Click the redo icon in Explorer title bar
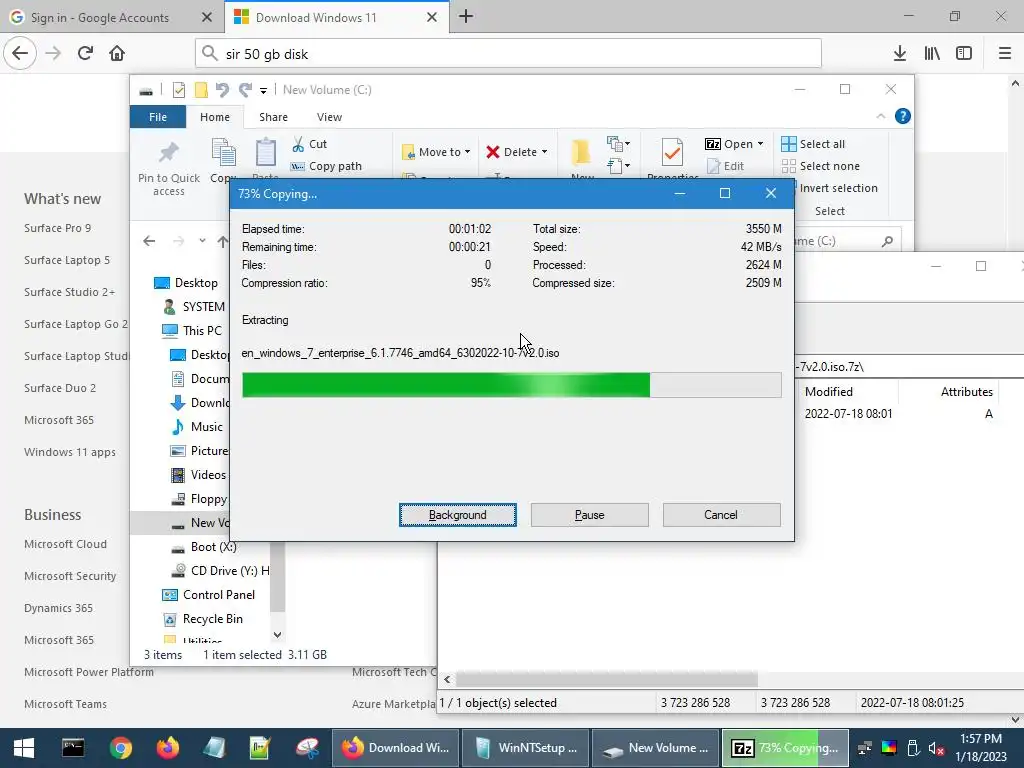 click(x=246, y=89)
